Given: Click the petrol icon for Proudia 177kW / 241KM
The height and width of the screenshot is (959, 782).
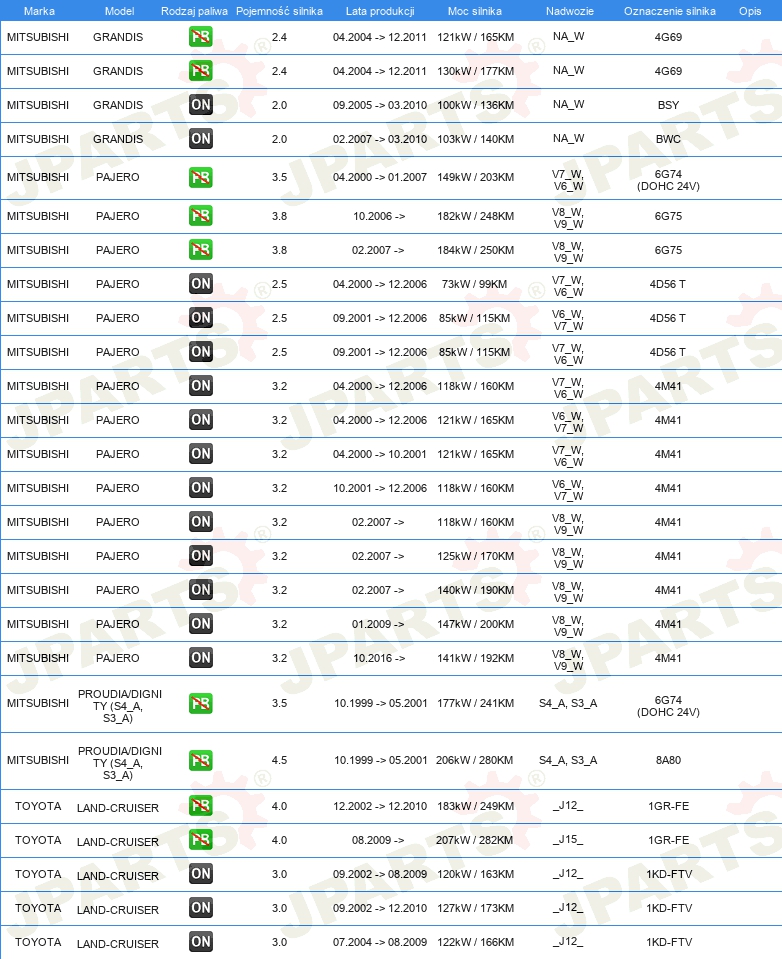Looking at the screenshot, I should click(201, 703).
